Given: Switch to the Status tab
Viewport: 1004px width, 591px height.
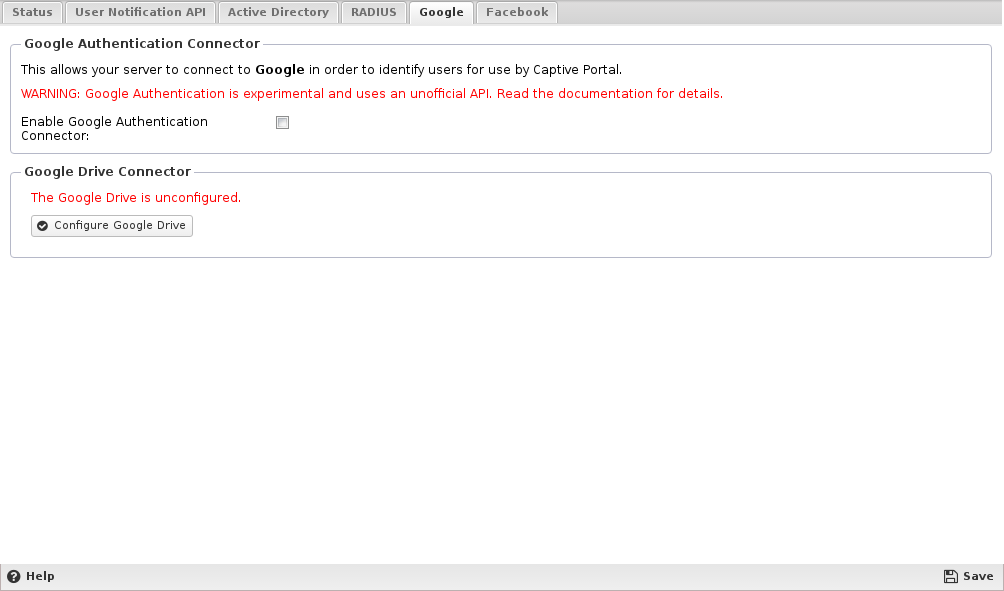Looking at the screenshot, I should coord(32,13).
